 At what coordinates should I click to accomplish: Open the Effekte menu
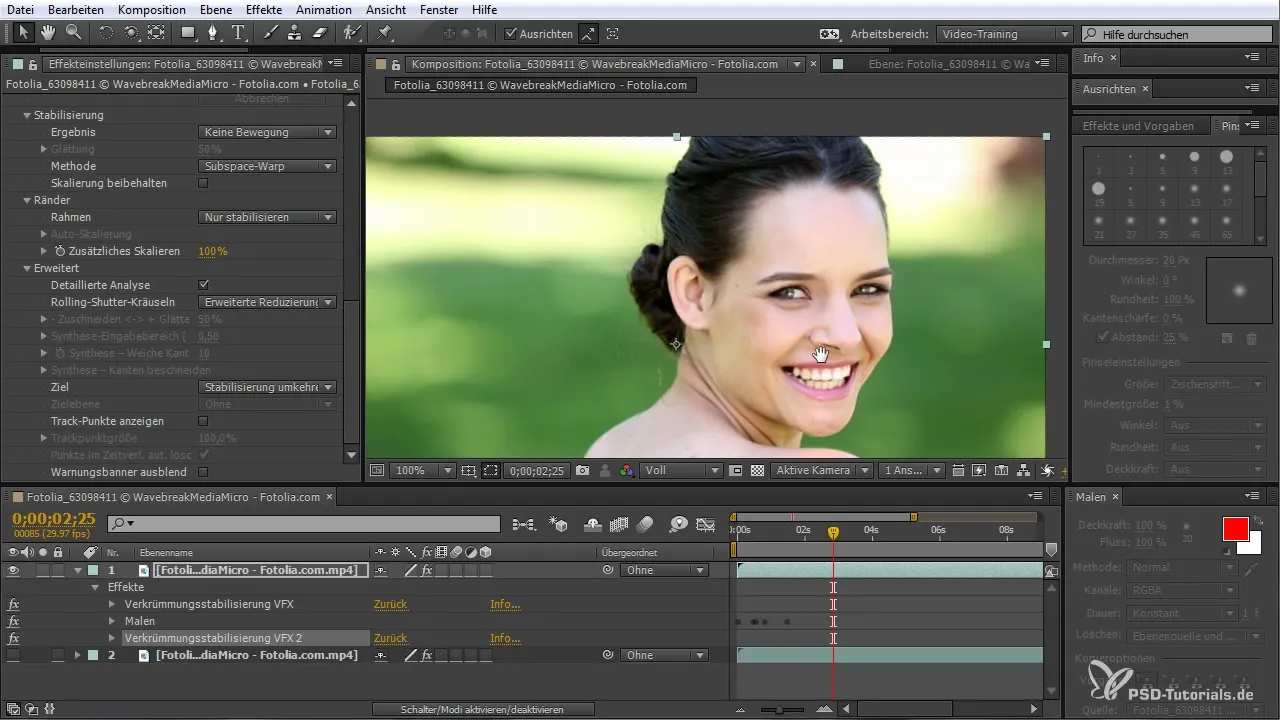click(264, 9)
